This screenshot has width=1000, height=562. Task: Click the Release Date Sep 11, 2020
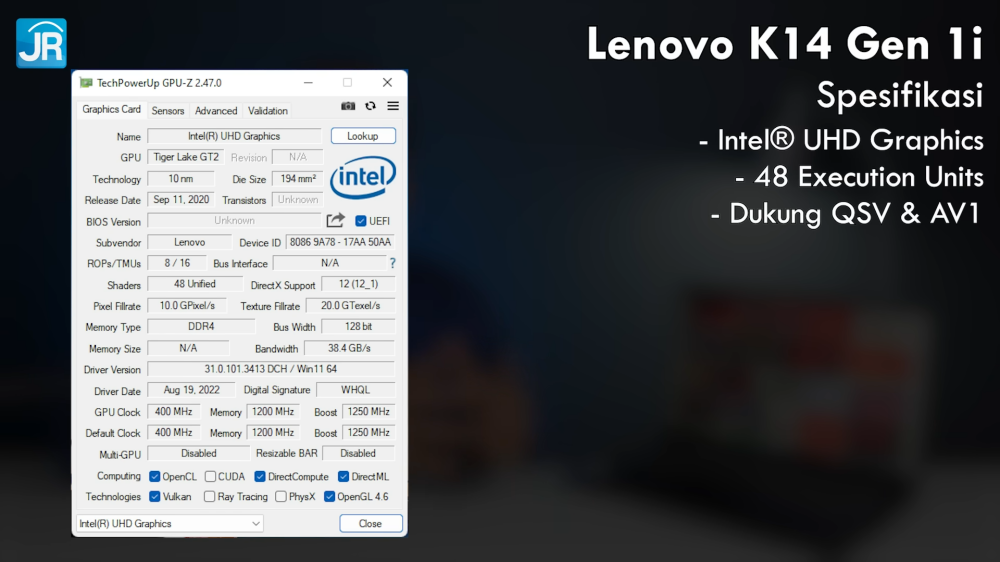tap(181, 200)
